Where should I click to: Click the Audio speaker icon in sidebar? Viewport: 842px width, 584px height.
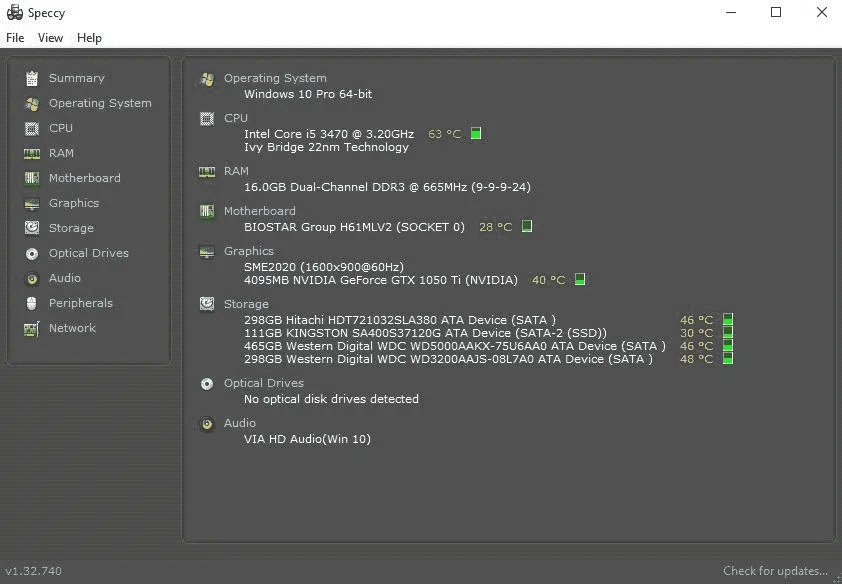[x=32, y=279]
